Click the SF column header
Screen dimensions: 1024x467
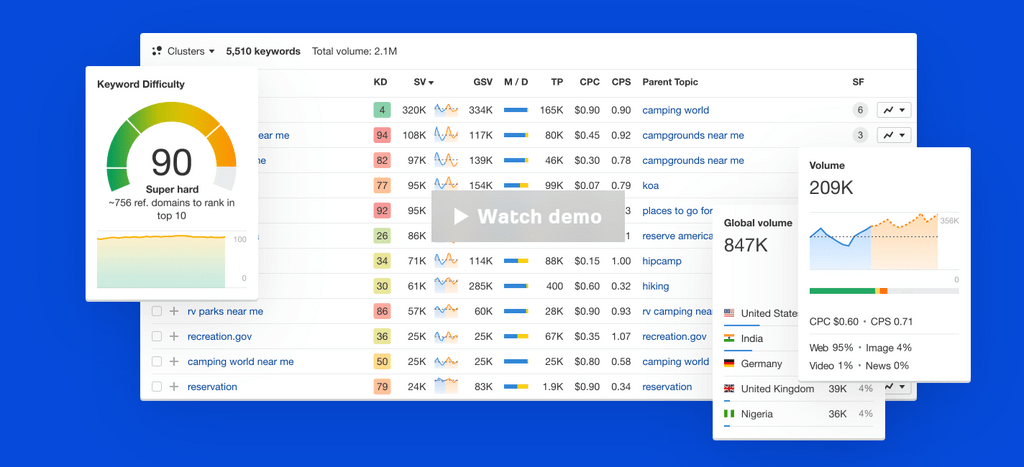(x=858, y=82)
